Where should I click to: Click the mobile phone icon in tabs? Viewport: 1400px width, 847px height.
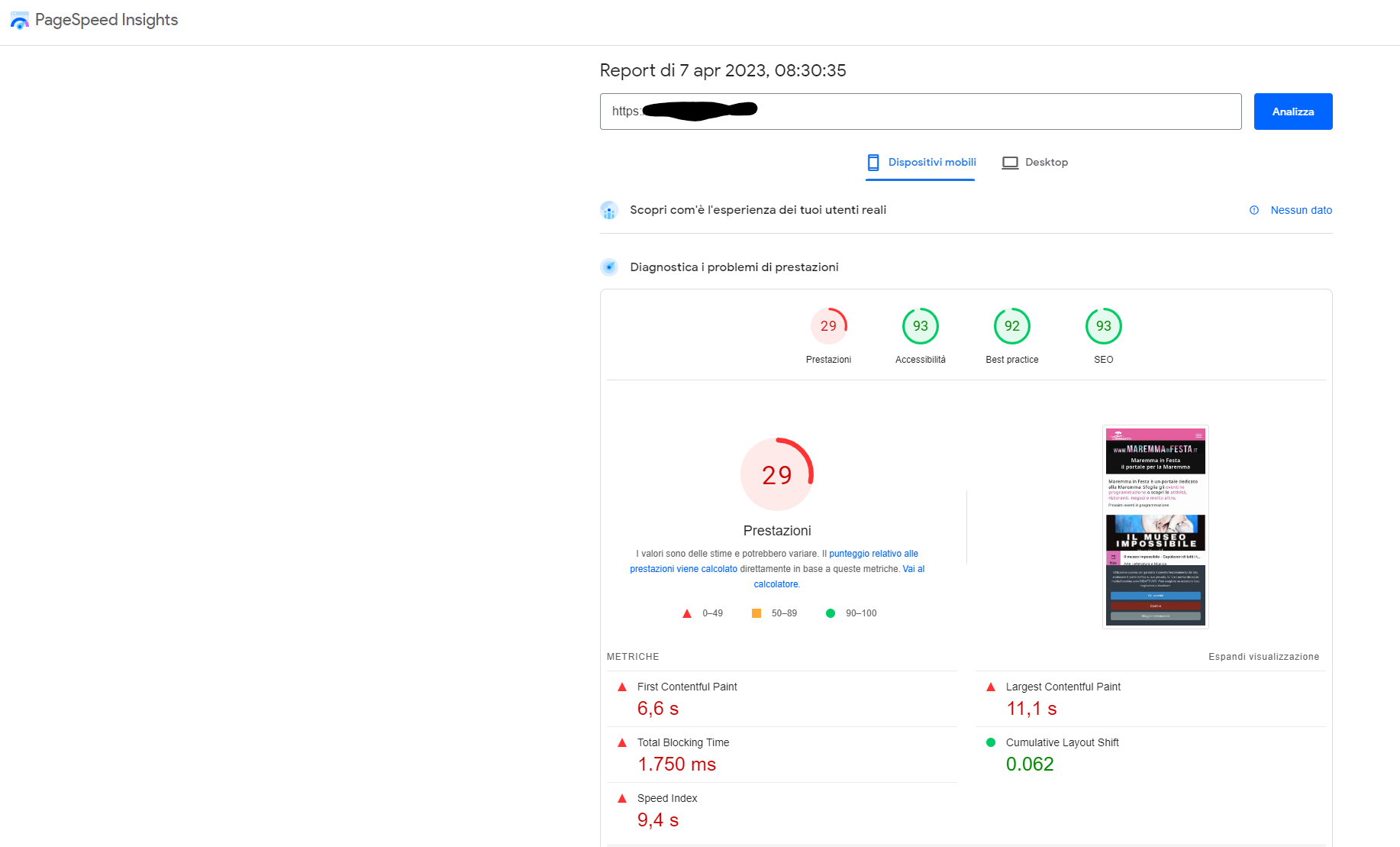pos(873,163)
